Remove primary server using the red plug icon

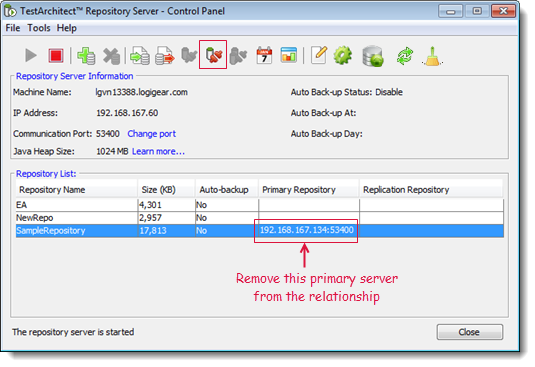(x=213, y=55)
